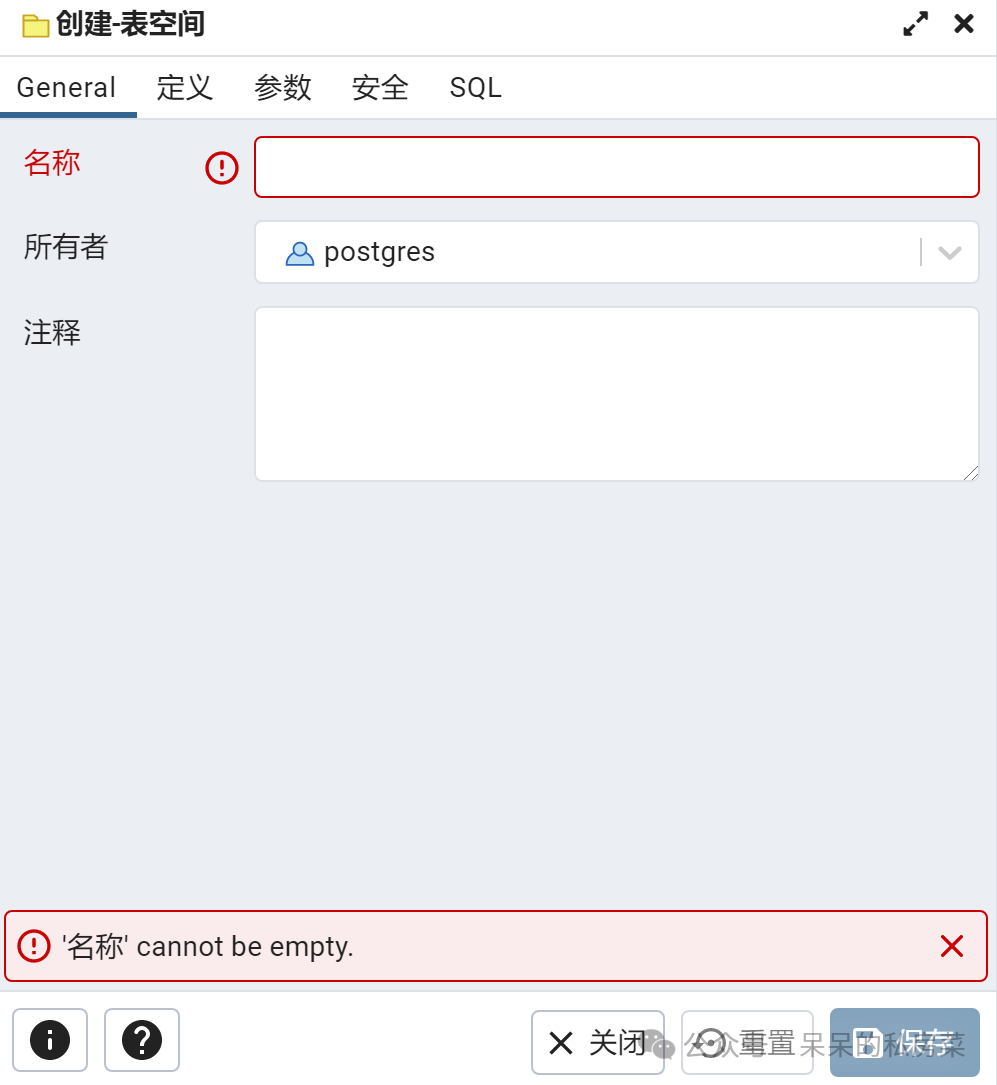Click the 保存 save button
This screenshot has width=997, height=1085.
[x=905, y=1042]
